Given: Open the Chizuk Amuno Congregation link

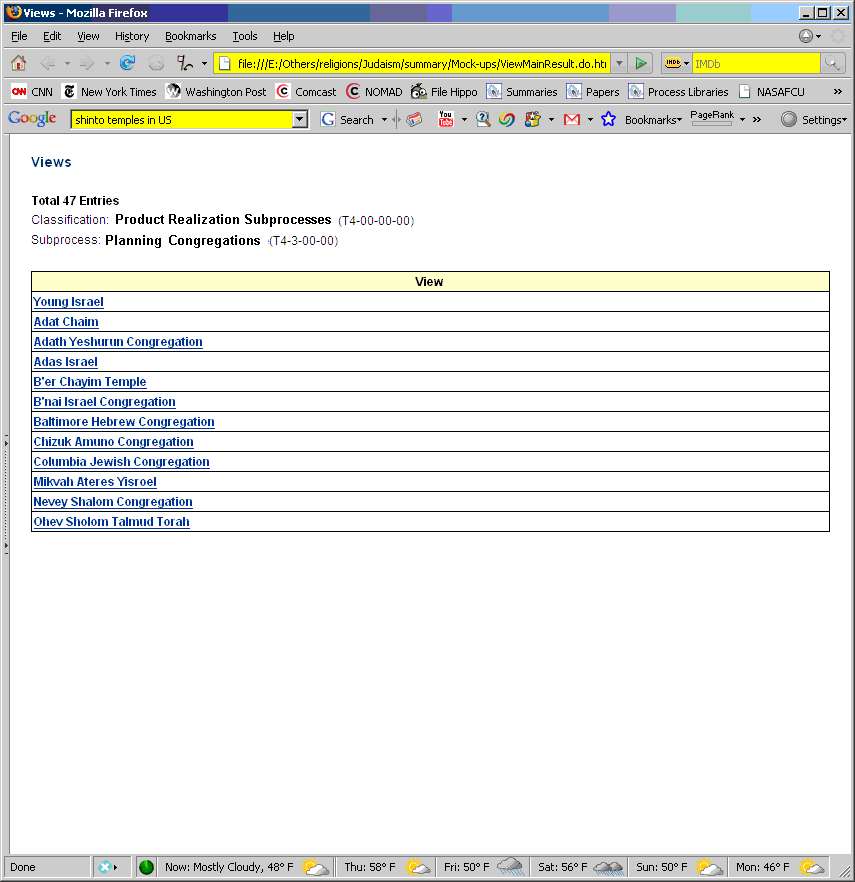Looking at the screenshot, I should tap(114, 442).
